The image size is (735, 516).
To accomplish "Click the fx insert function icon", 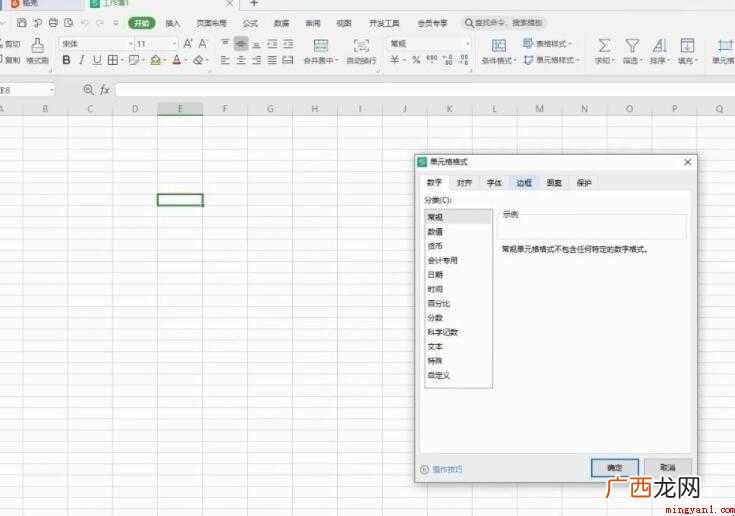I will 105,90.
